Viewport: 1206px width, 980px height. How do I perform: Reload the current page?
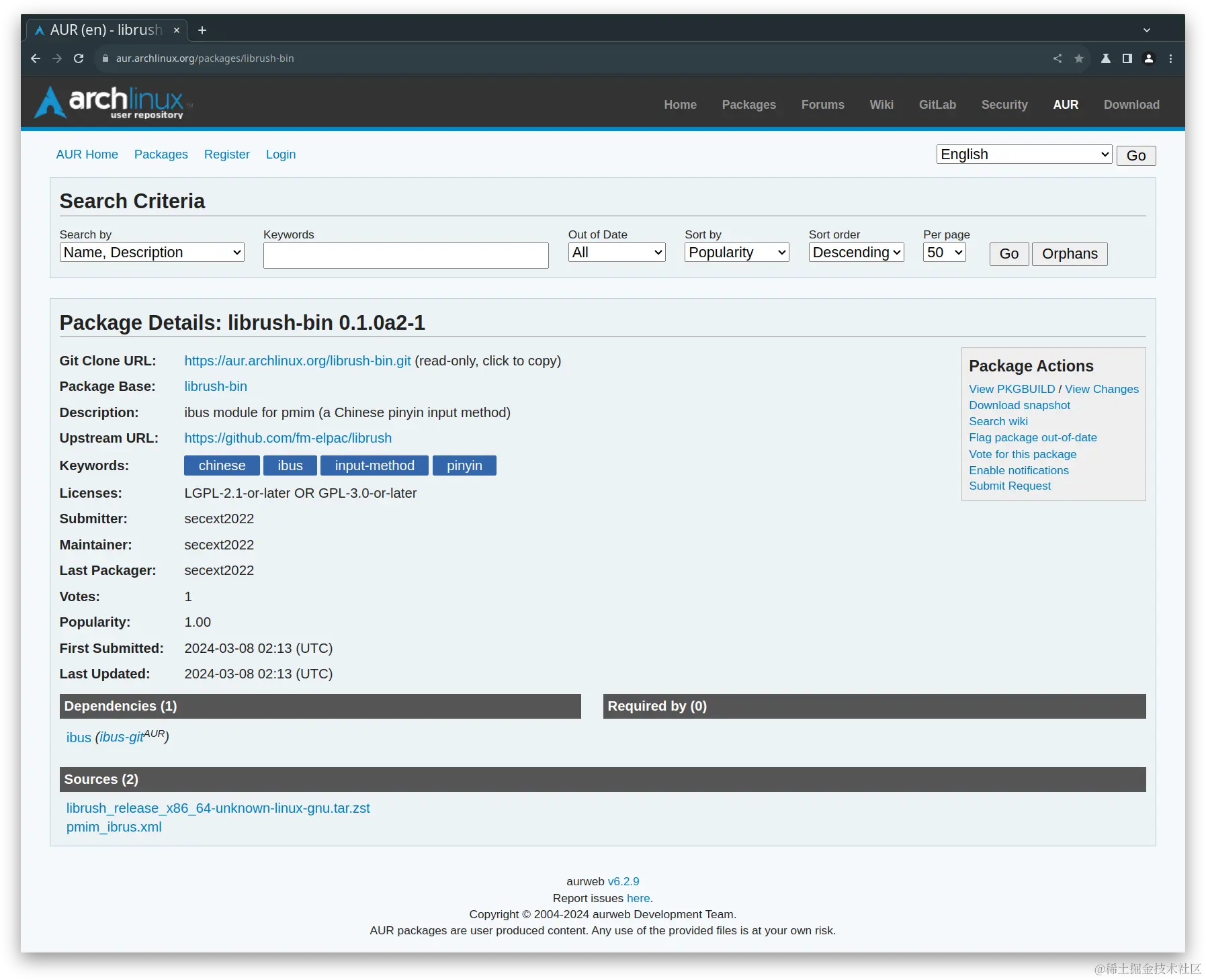coord(79,58)
